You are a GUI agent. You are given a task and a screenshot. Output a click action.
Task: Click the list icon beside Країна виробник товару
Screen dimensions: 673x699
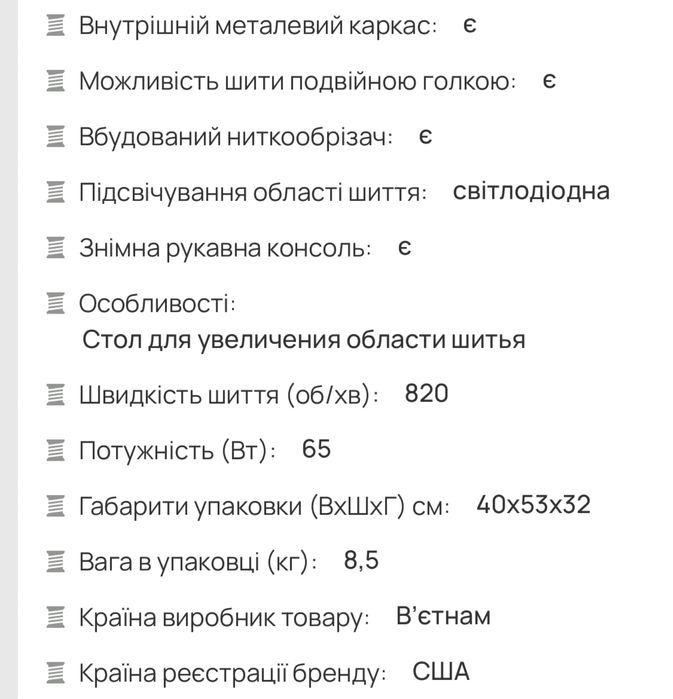click(56, 617)
